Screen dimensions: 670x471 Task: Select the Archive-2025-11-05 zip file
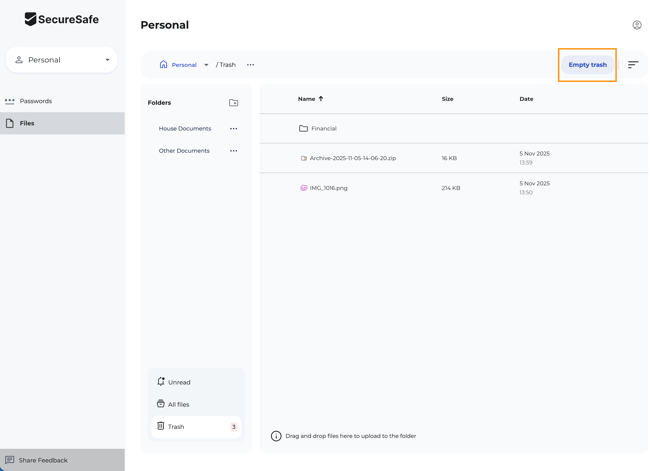[352, 158]
